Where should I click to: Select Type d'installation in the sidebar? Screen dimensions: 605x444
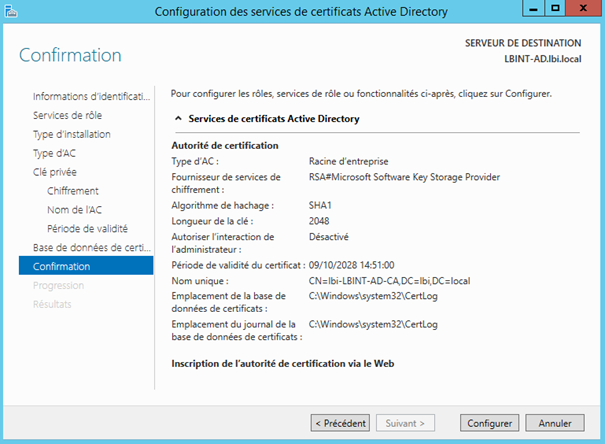point(72,134)
